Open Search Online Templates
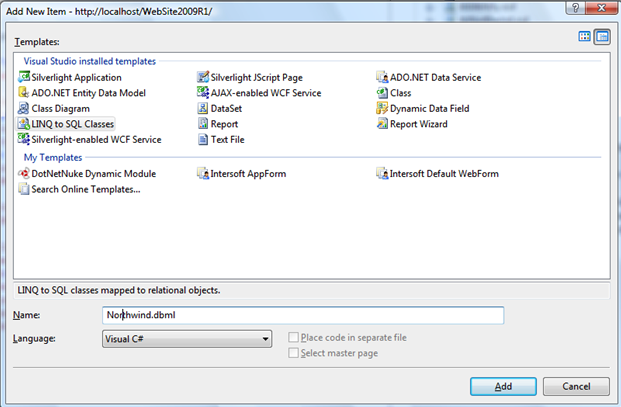Viewport: 621px width, 407px height. [85, 189]
